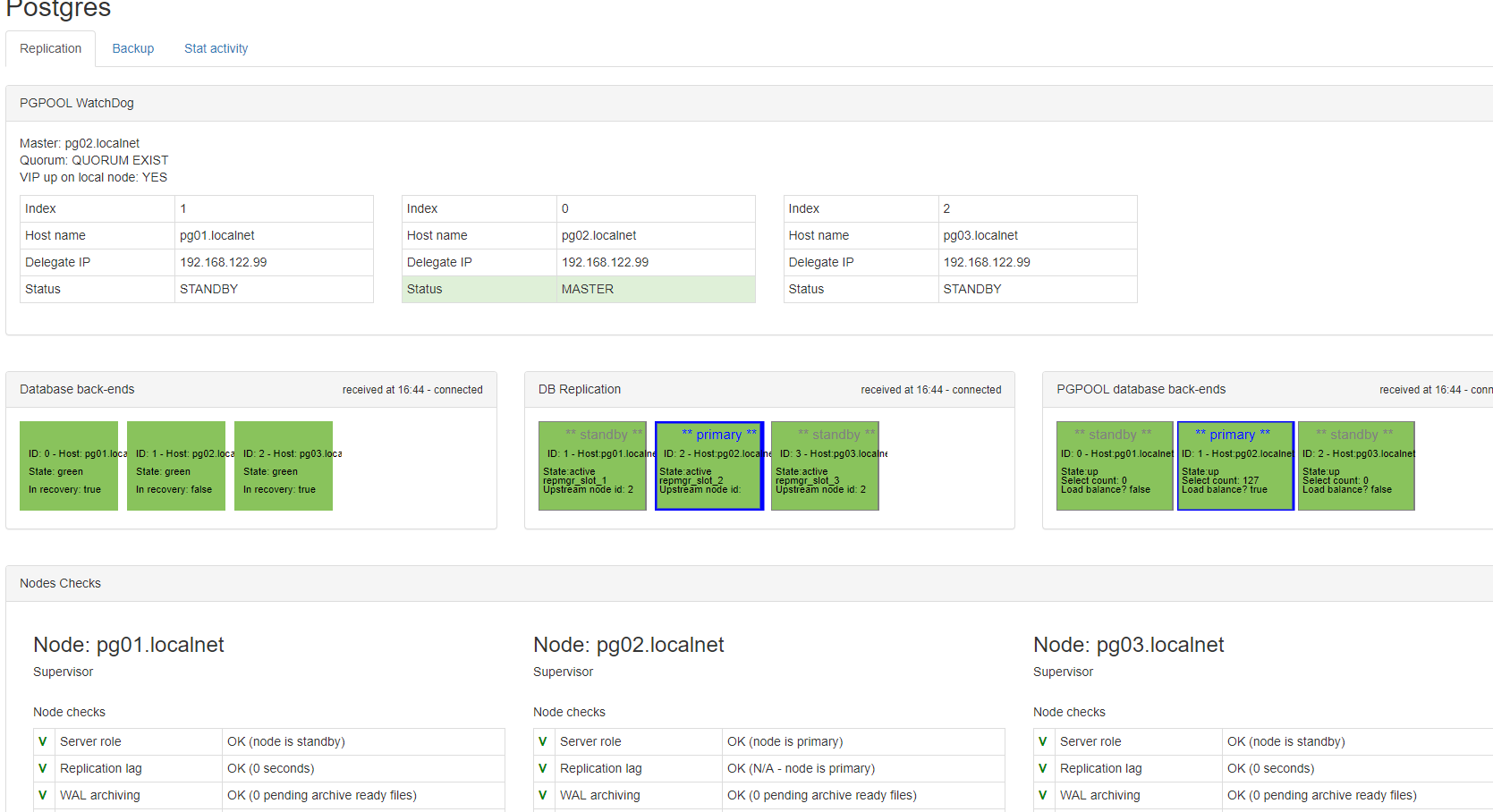Collapse the Database back-ends panel
The width and height of the screenshot is (1493, 812).
pyautogui.click(x=77, y=389)
